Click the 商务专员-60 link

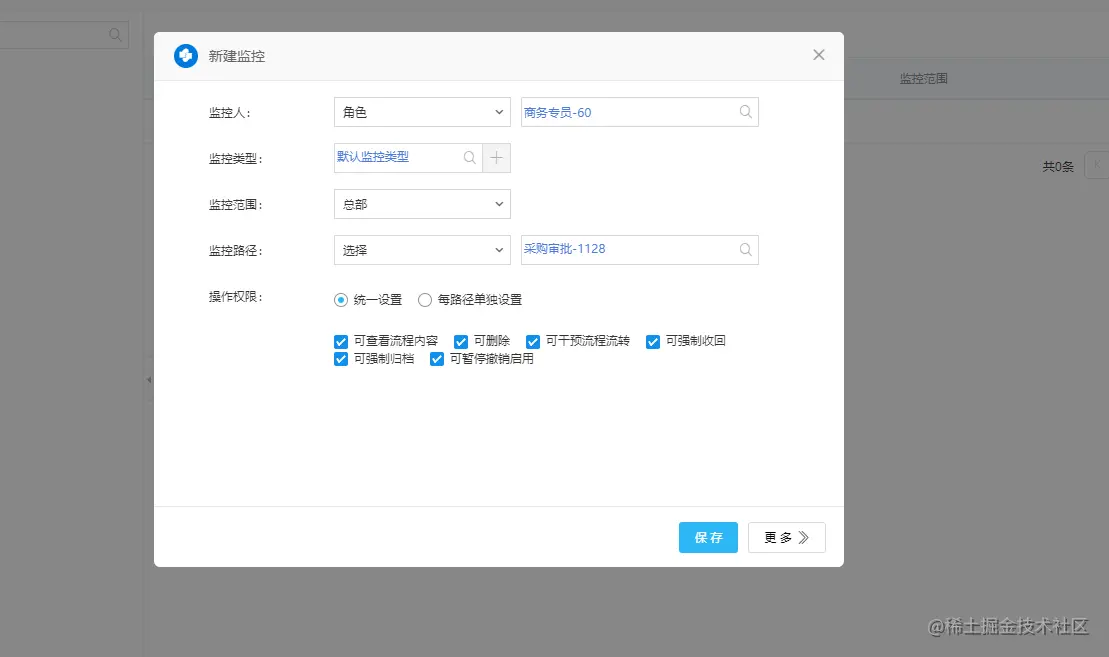(x=557, y=112)
